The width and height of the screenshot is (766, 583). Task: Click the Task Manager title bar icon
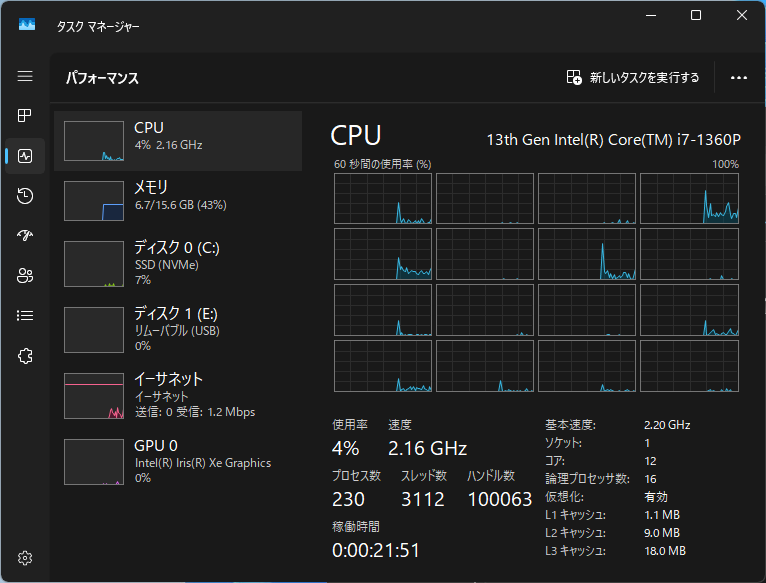[x=27, y=26]
